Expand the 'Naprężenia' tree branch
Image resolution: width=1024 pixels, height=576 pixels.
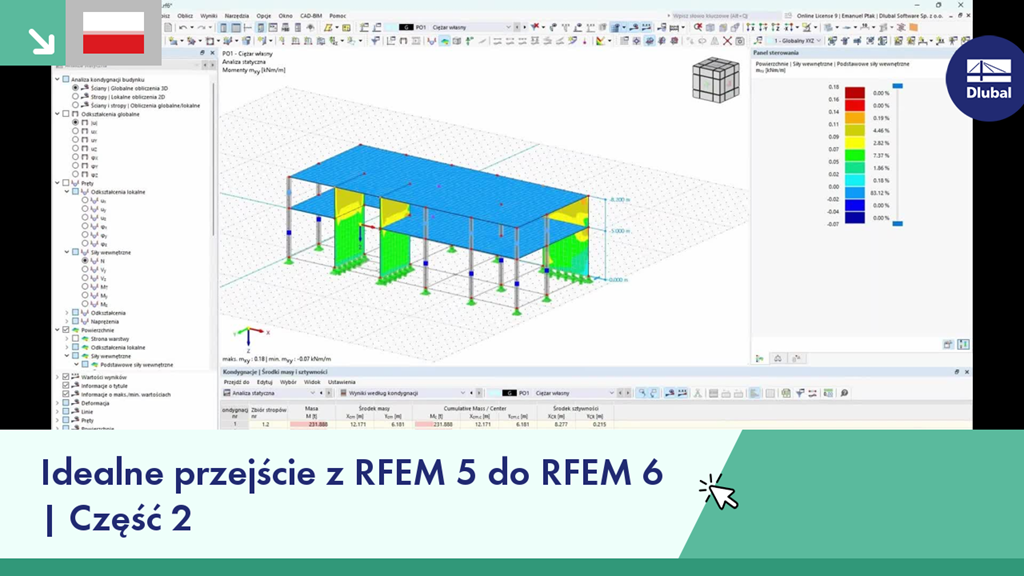click(67, 320)
